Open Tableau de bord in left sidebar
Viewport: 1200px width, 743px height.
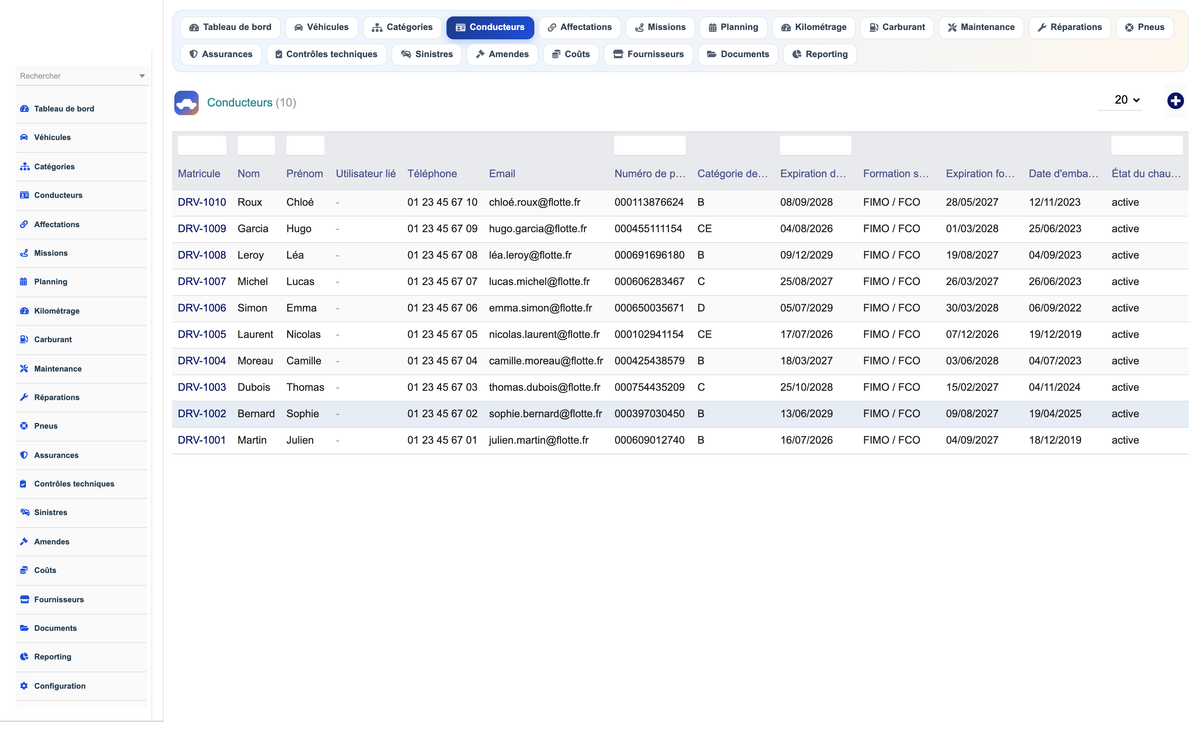[81, 109]
